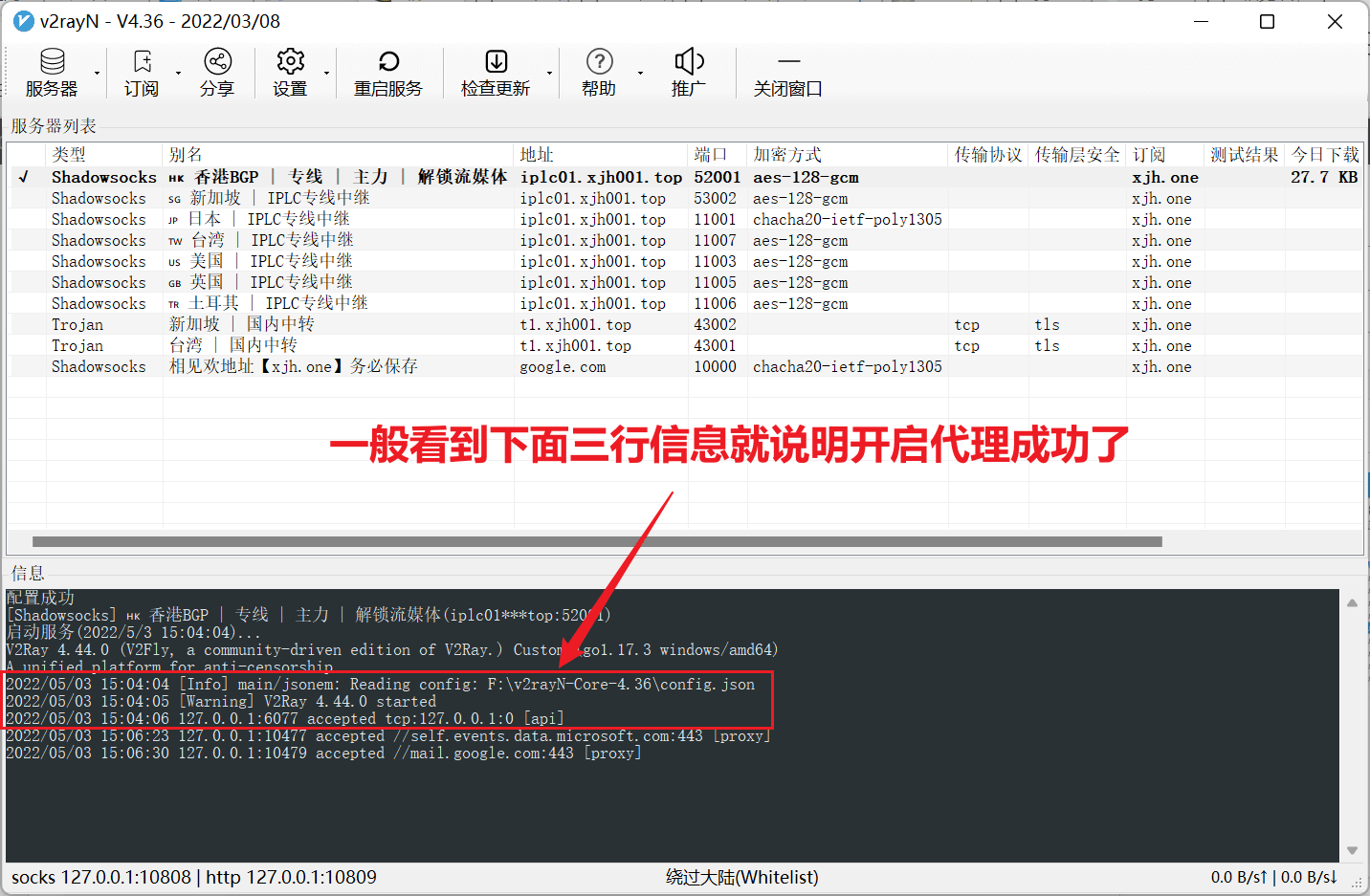Click the 分享 (Share) toolbar icon
Screen dimensions: 1370x896
coord(217,62)
